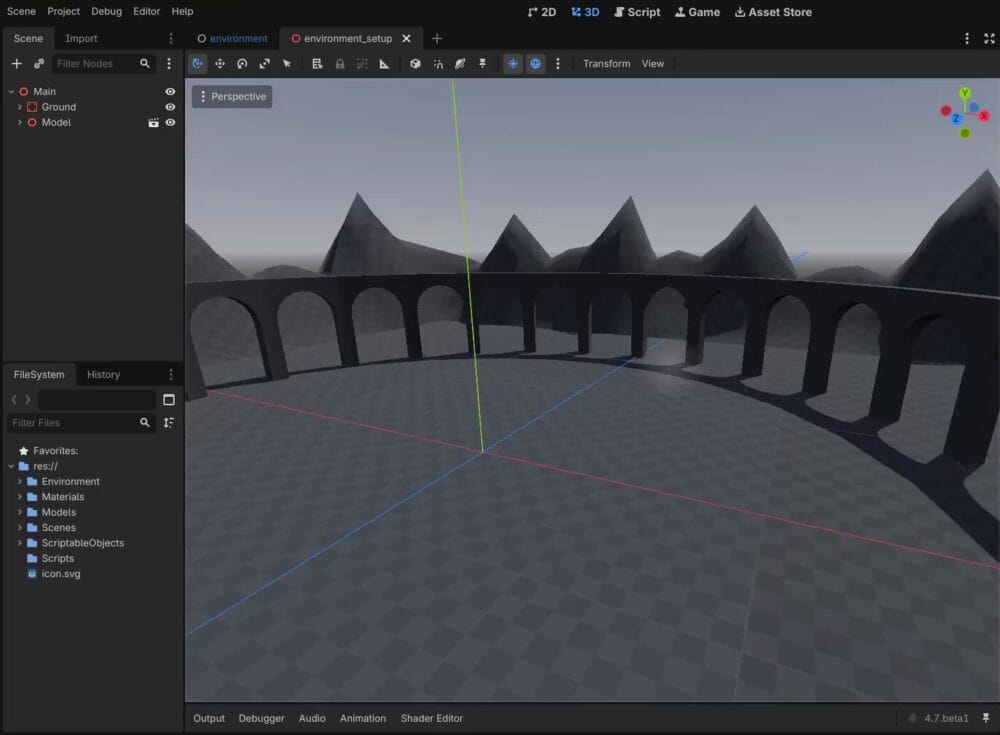Toggle visibility of Main node
The image size is (1000, 735).
170,92
